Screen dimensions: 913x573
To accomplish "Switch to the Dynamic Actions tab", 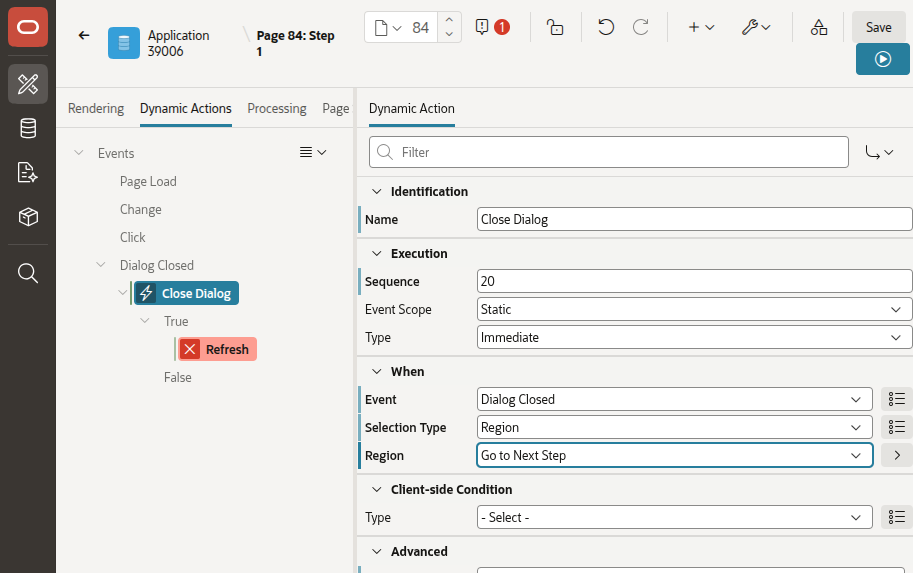I will [186, 108].
